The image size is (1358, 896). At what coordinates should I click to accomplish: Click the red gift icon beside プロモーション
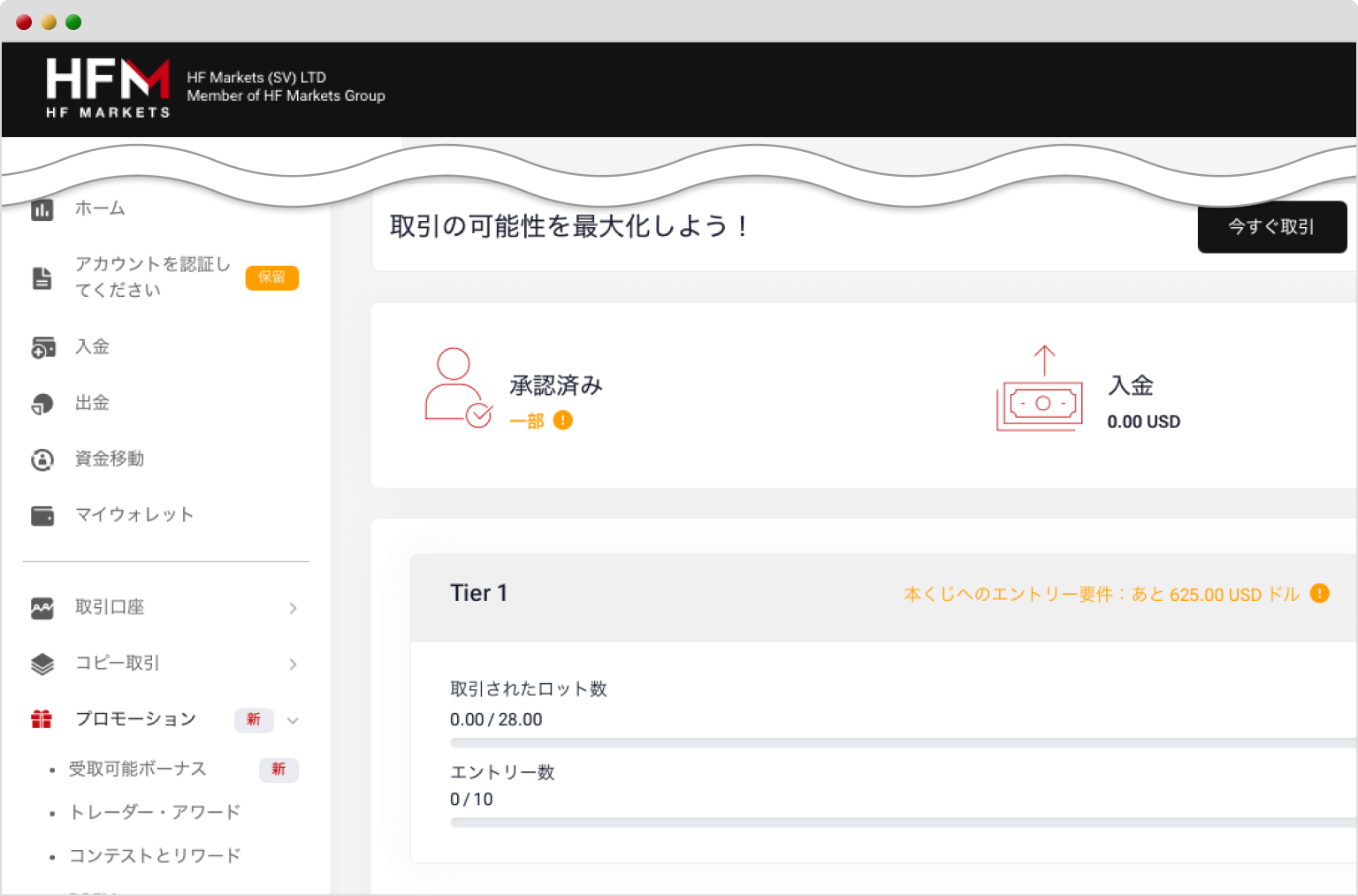(x=42, y=718)
